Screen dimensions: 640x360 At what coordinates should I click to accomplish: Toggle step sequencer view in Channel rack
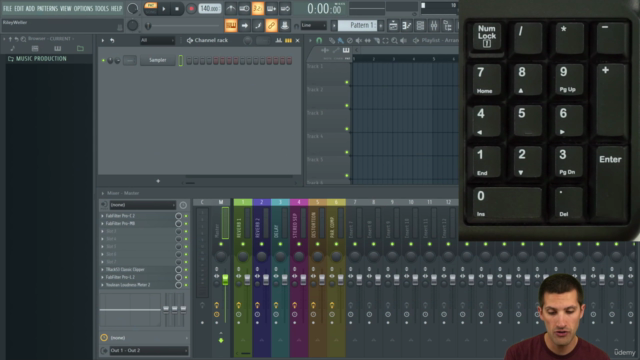(288, 40)
